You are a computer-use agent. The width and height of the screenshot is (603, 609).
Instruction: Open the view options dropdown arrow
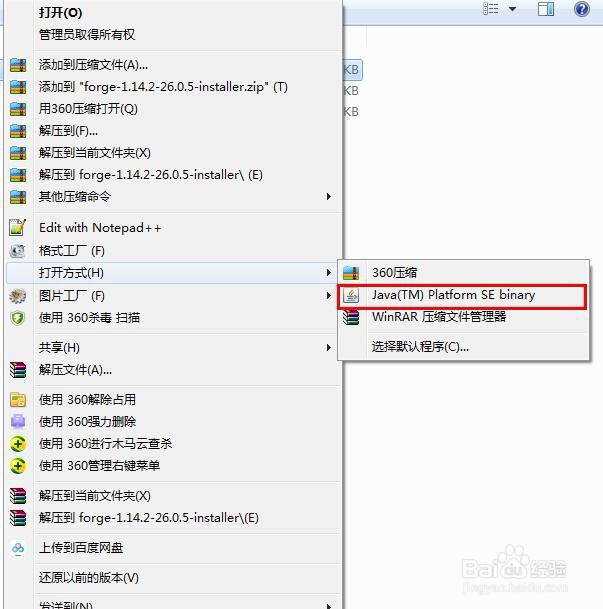(513, 9)
